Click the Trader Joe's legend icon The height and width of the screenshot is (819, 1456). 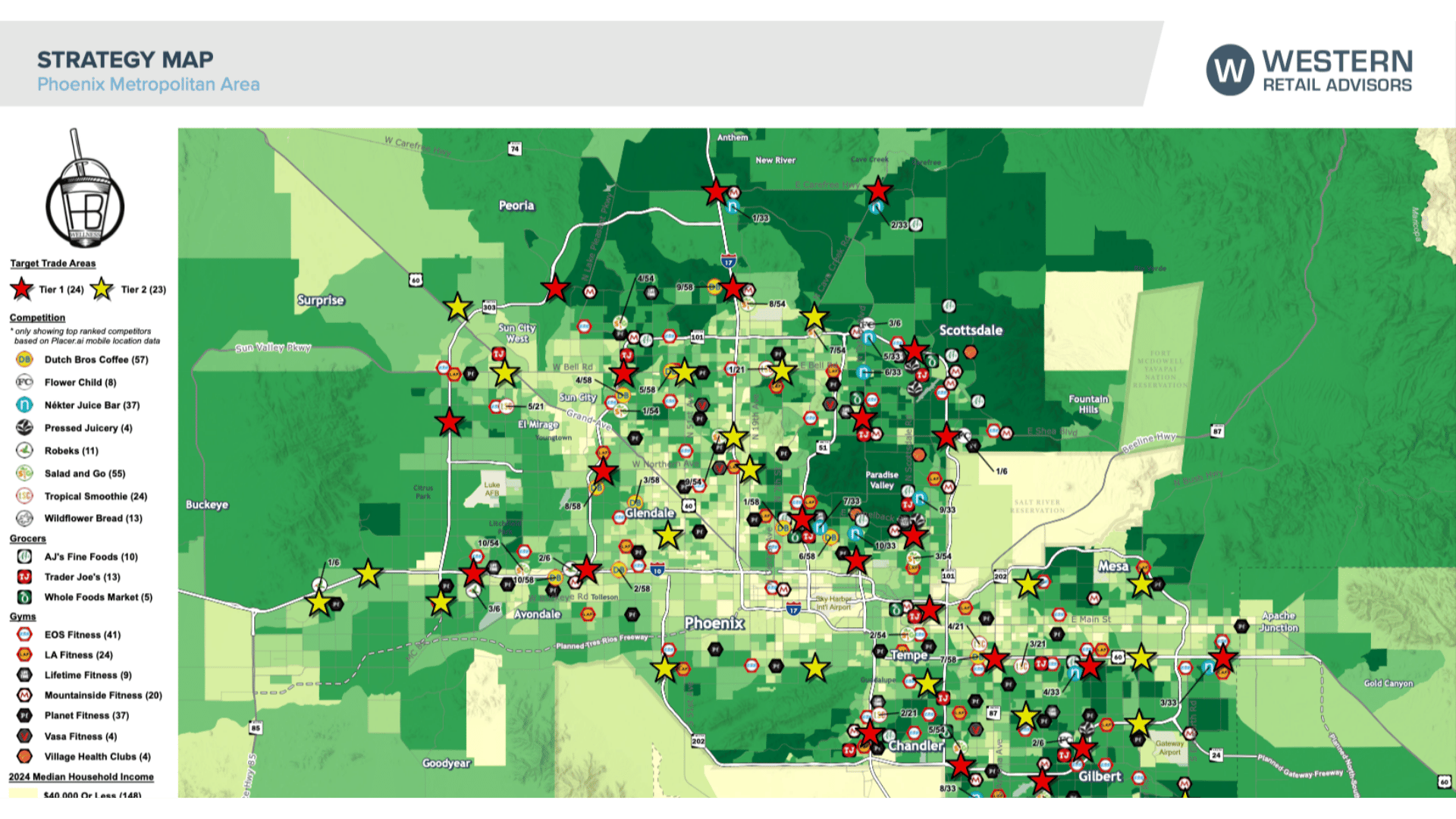24,577
